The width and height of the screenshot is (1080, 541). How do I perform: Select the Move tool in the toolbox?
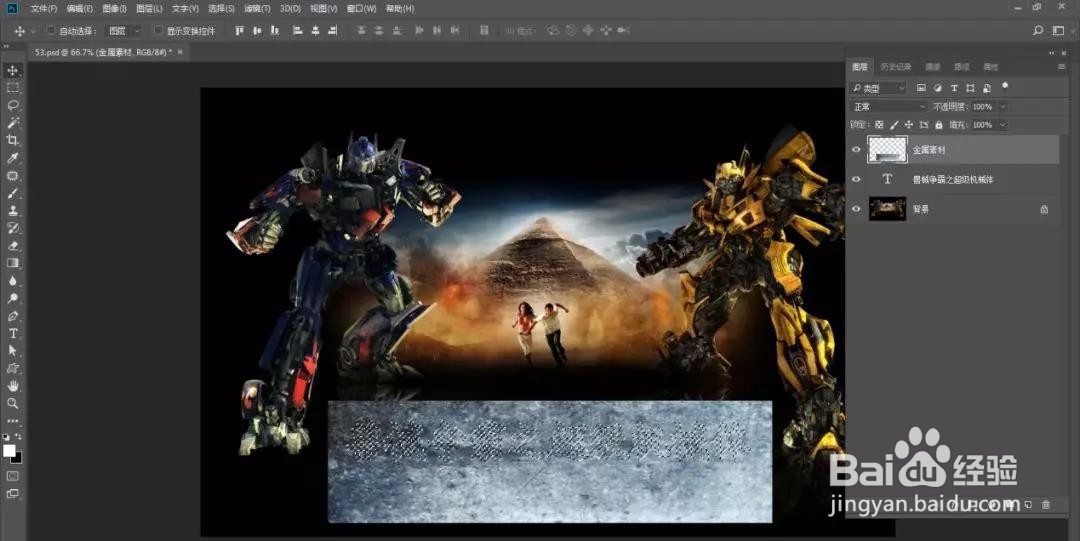click(x=12, y=70)
